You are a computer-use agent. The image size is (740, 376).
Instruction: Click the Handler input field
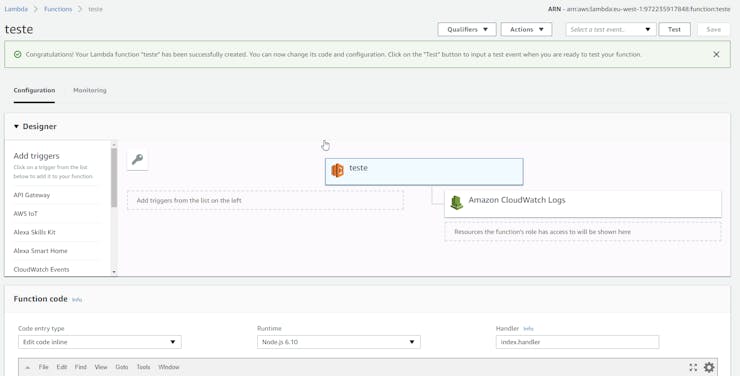(x=577, y=342)
